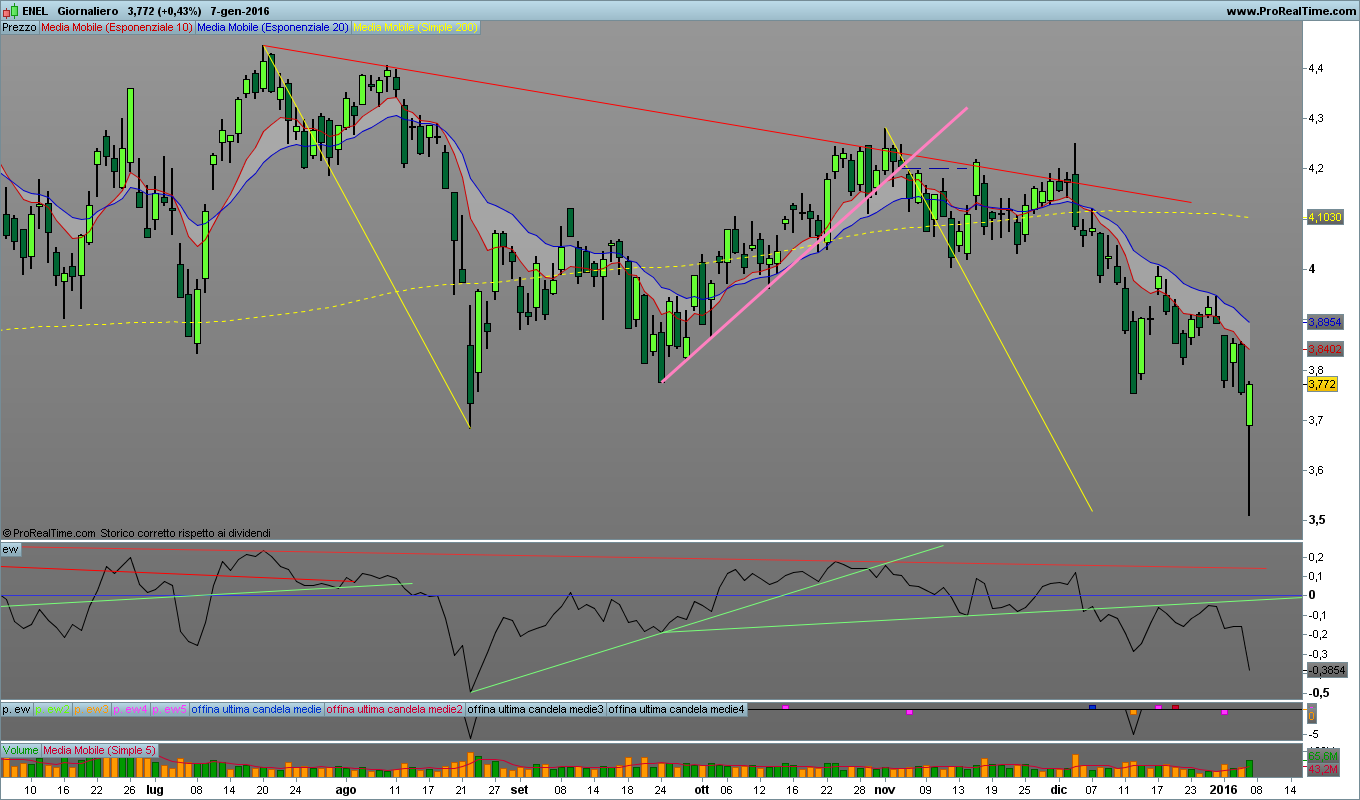Click the Giornaliero timeframe text
Screen dimensions: 1360x800
[x=88, y=11]
